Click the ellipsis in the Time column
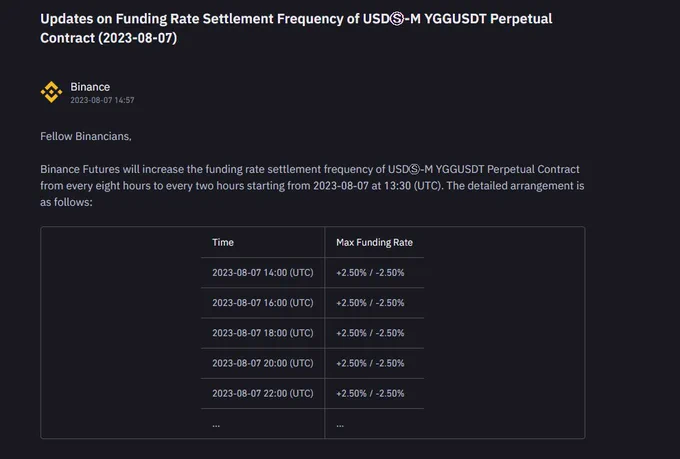 click(216, 426)
